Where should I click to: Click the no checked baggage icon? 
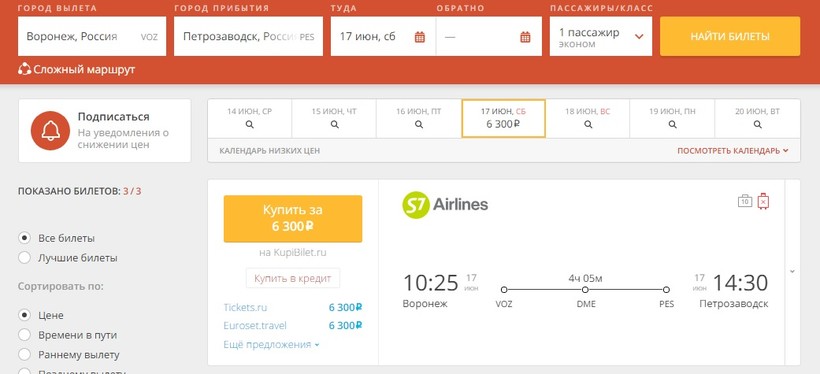(763, 201)
